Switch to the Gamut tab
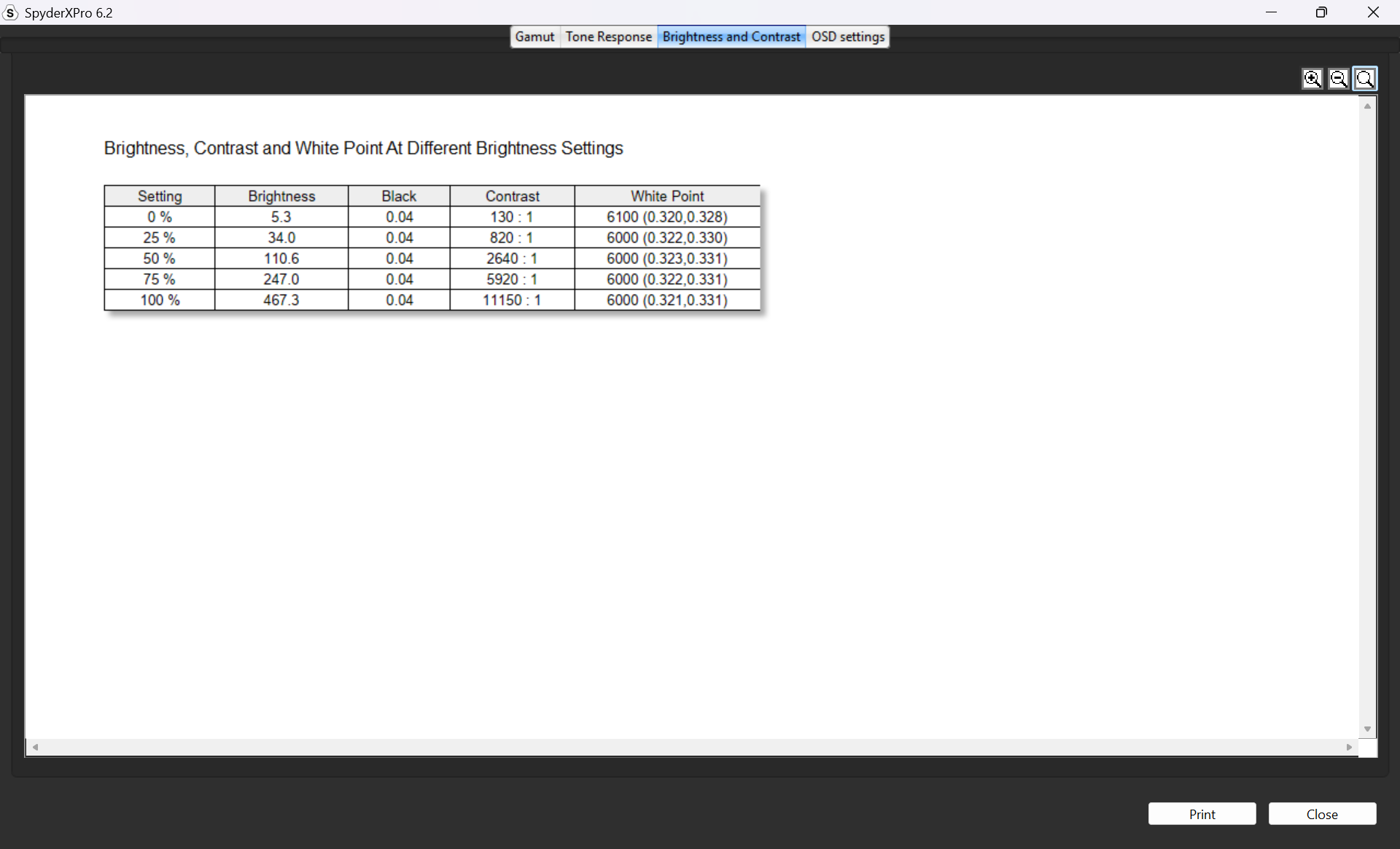 (x=534, y=36)
